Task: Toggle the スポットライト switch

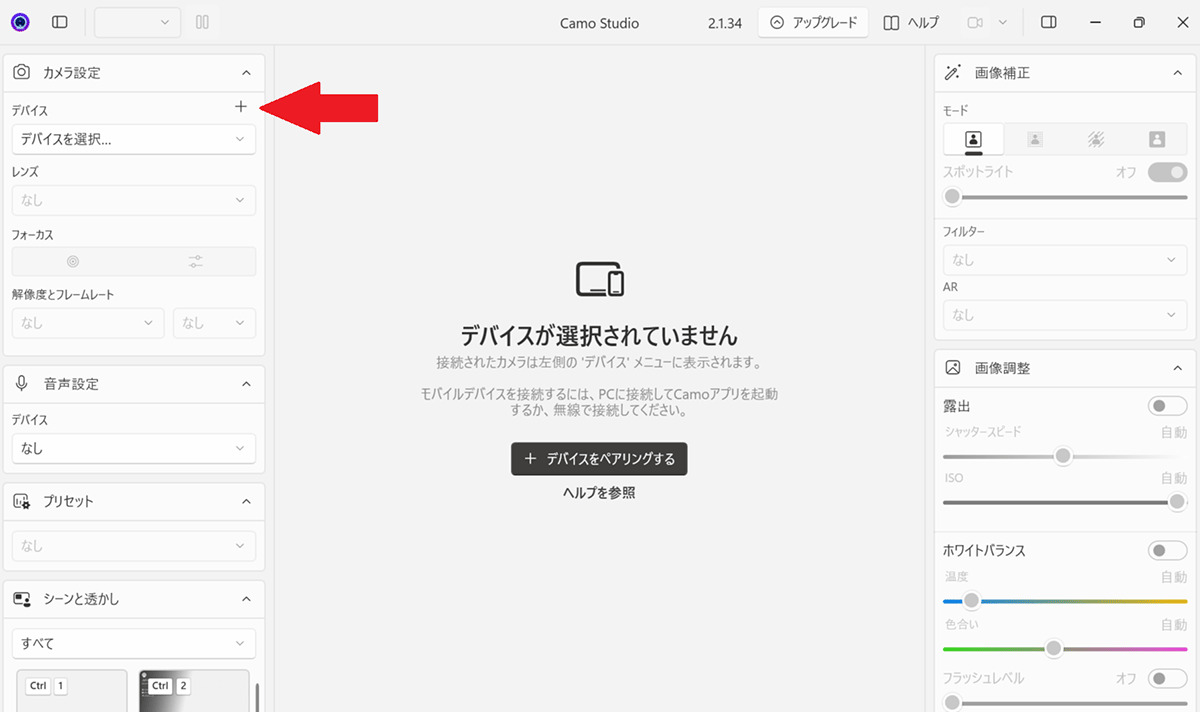Action: click(1167, 172)
